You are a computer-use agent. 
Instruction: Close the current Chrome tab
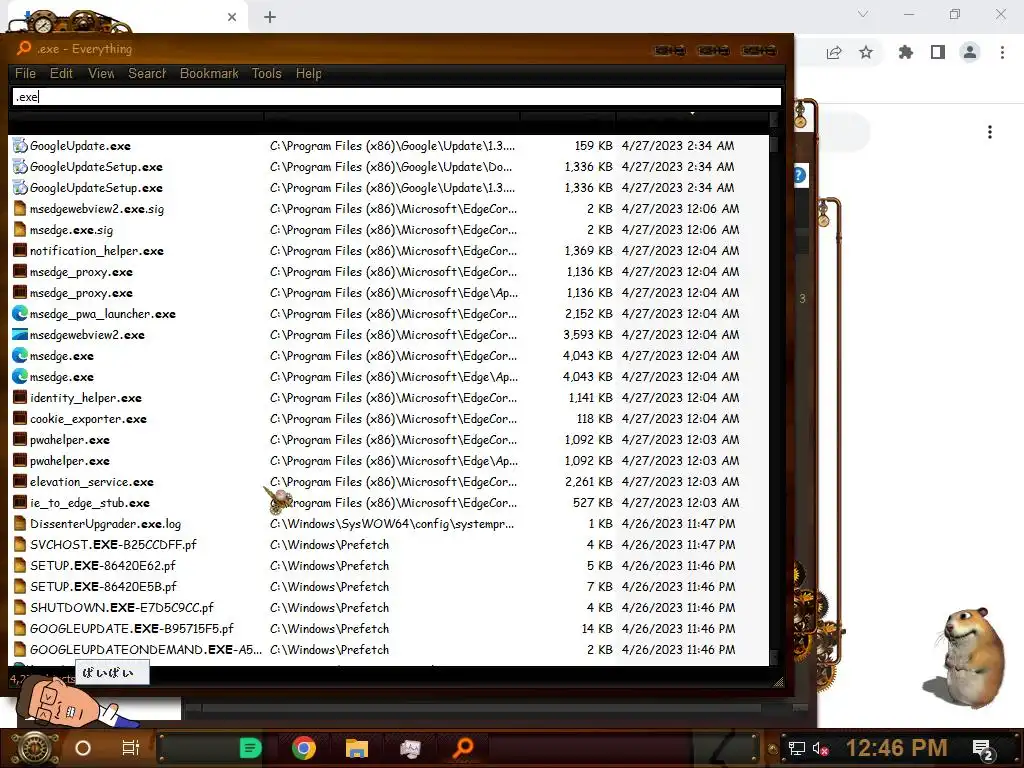point(232,17)
